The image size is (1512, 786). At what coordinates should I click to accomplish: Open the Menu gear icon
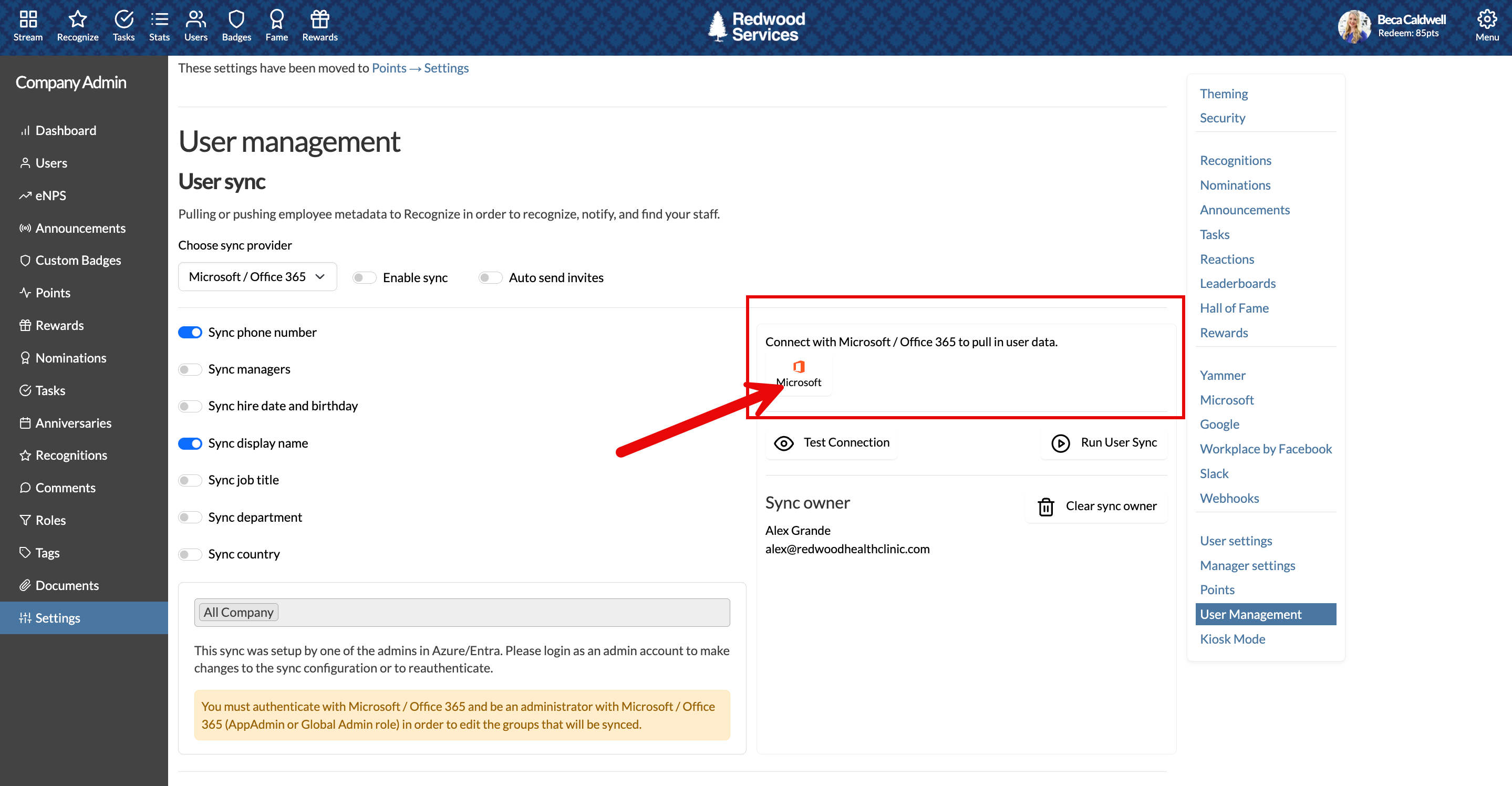1487,19
